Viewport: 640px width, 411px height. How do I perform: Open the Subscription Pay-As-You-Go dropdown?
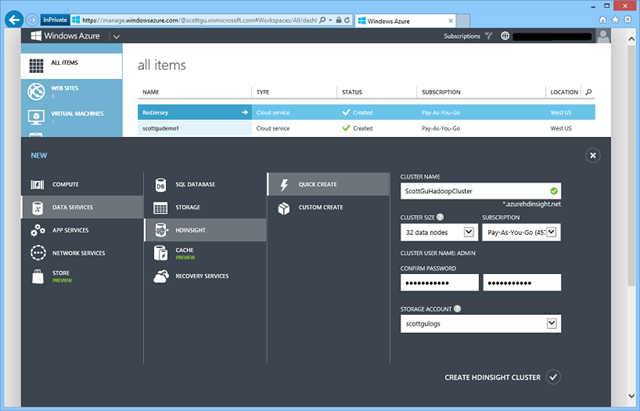pos(521,232)
